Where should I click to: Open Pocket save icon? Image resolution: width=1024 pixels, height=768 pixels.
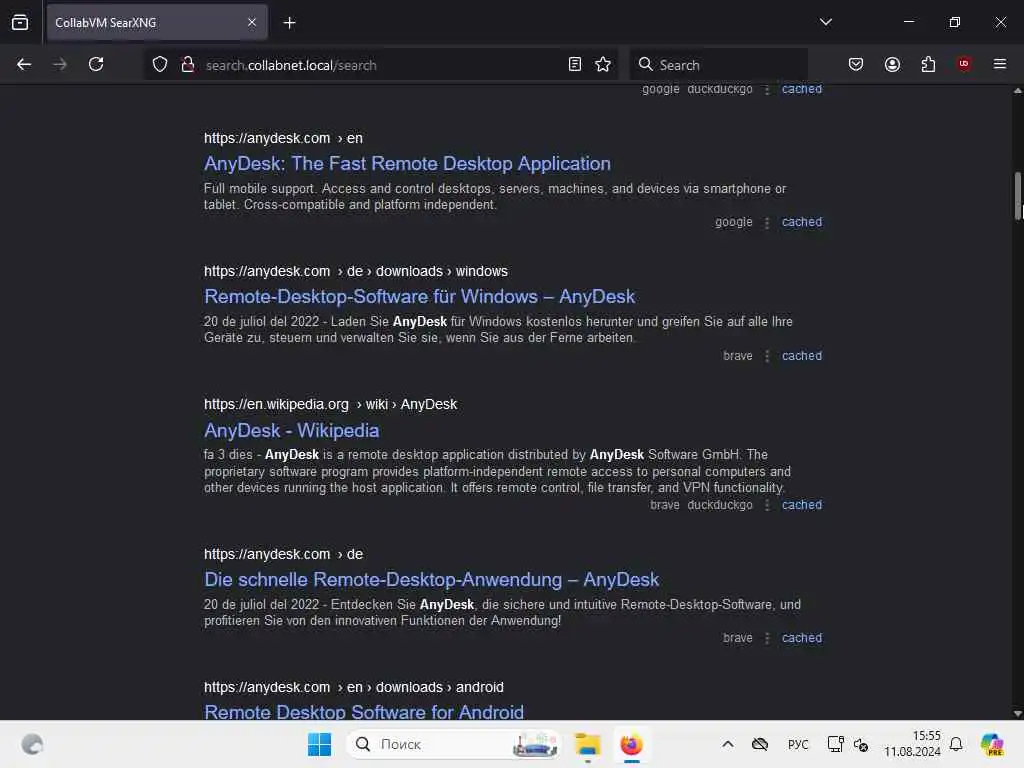tap(856, 65)
